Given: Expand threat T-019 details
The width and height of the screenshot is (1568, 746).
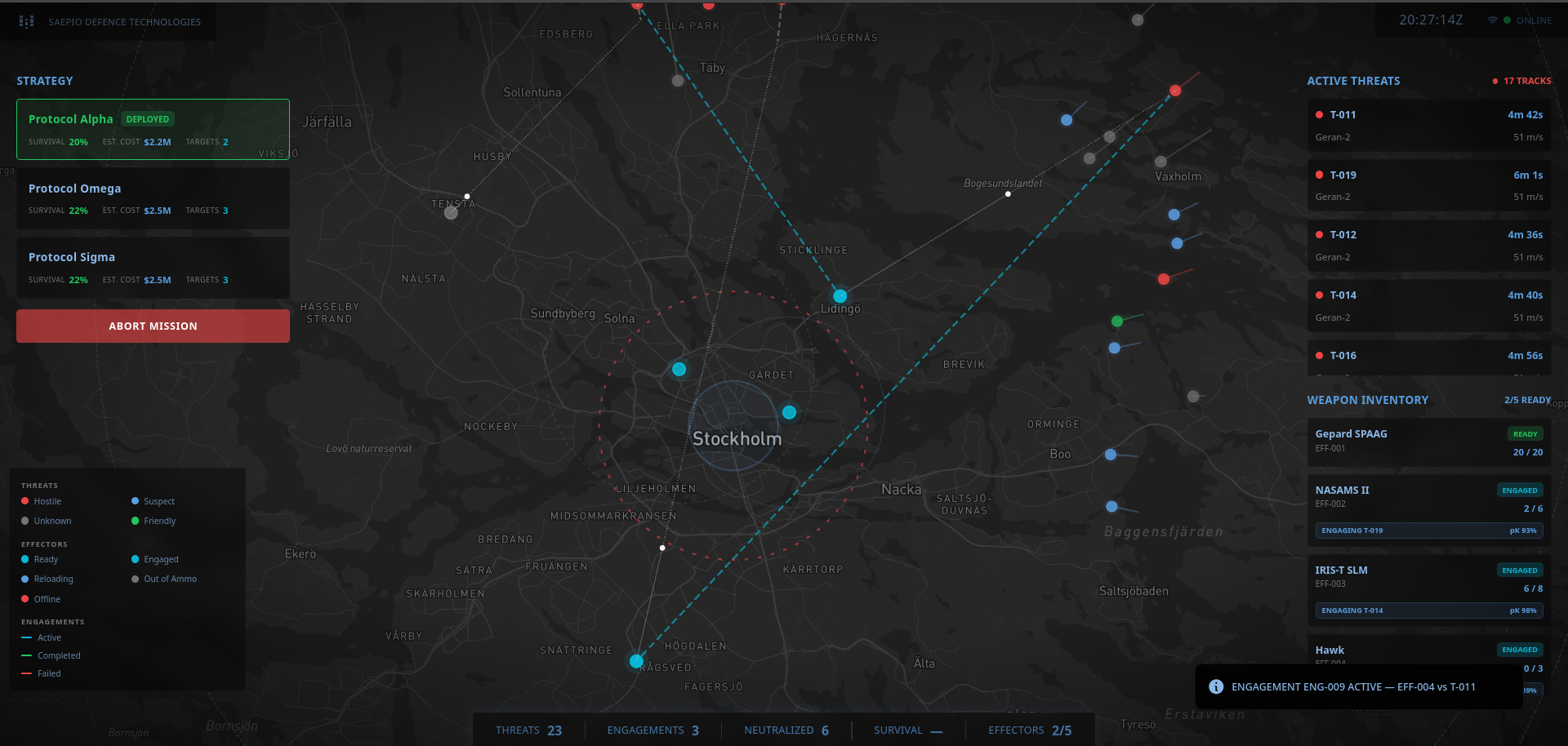Looking at the screenshot, I should [1429, 184].
